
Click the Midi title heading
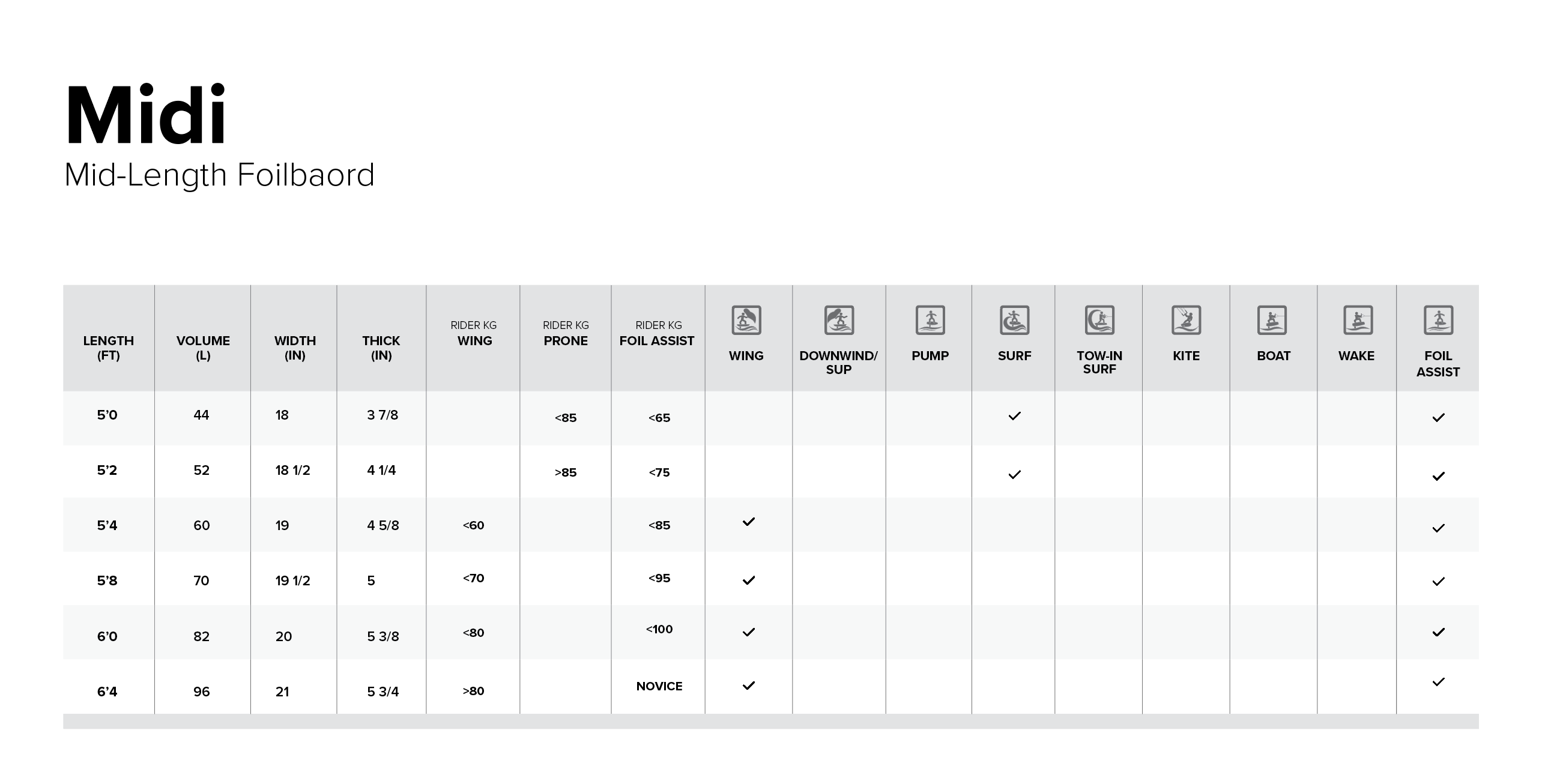pyautogui.click(x=146, y=115)
